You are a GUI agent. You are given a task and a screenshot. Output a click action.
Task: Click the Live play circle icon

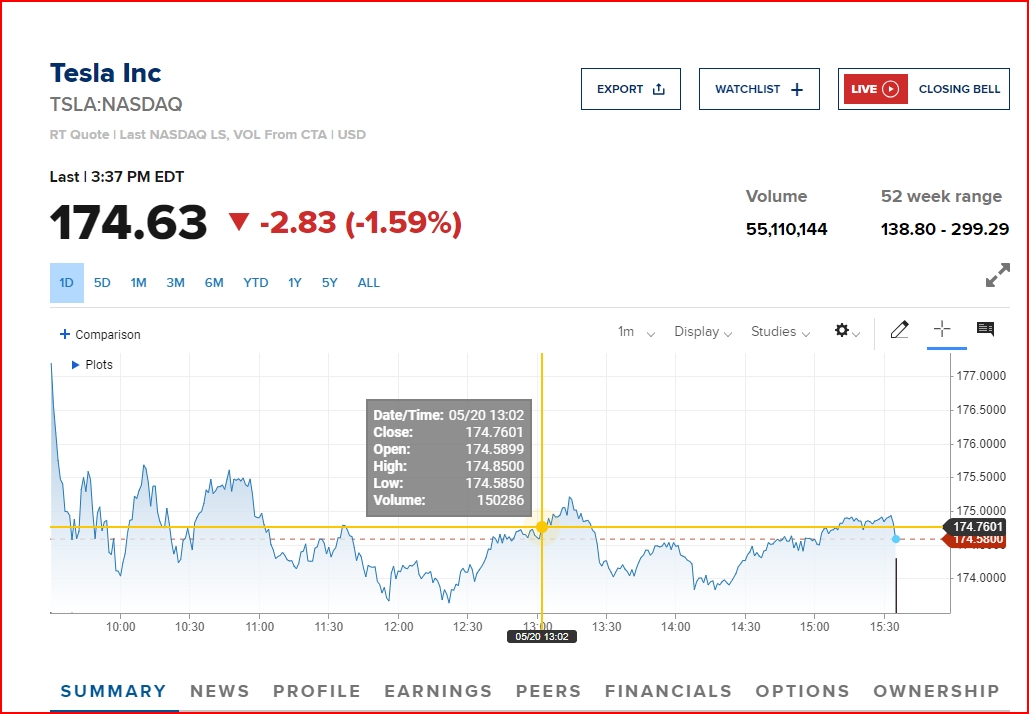tap(891, 89)
